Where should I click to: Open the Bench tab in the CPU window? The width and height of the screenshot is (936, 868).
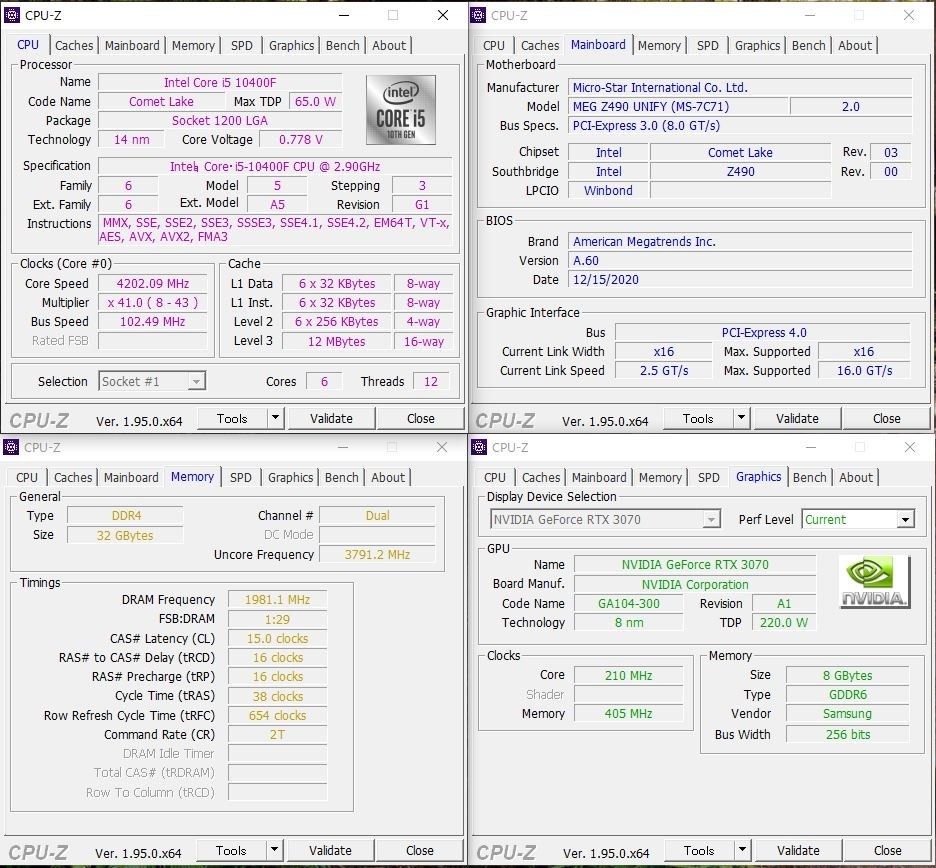pyautogui.click(x=343, y=45)
